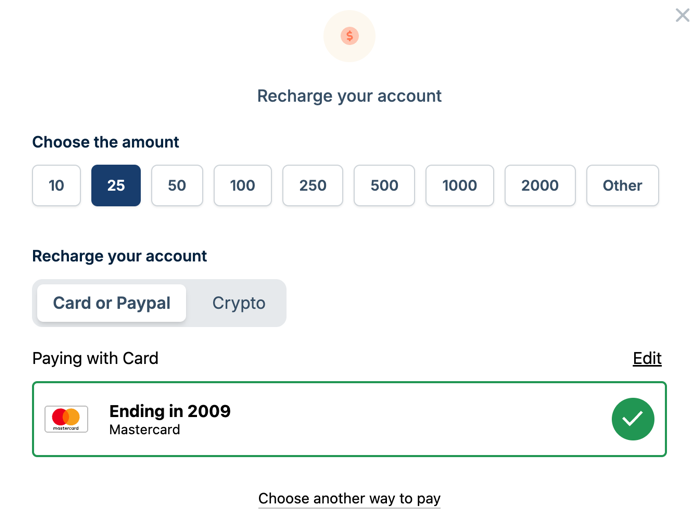700x525 pixels.
Task: Select the 10 amount option
Action: click(56, 185)
